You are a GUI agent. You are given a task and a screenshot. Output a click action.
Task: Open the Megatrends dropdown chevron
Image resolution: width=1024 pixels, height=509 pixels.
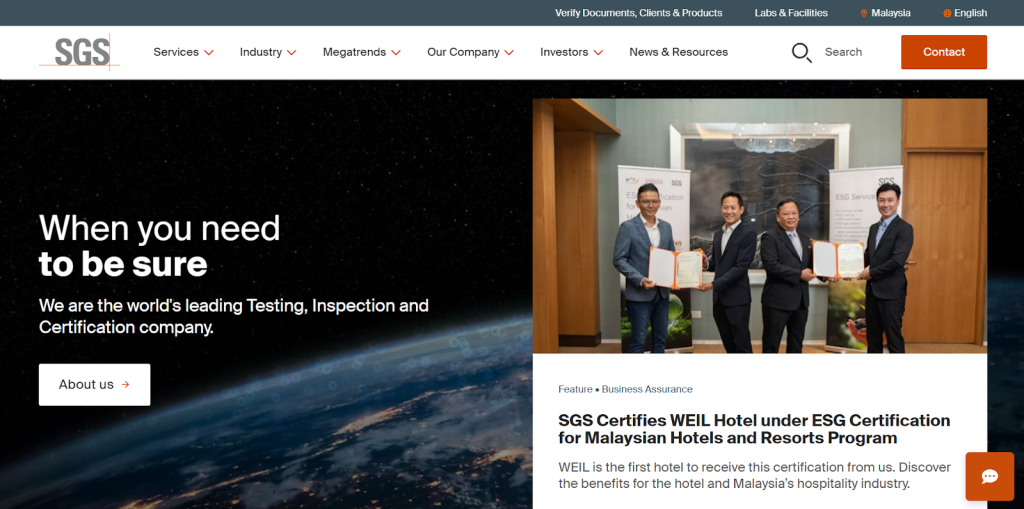tap(396, 52)
